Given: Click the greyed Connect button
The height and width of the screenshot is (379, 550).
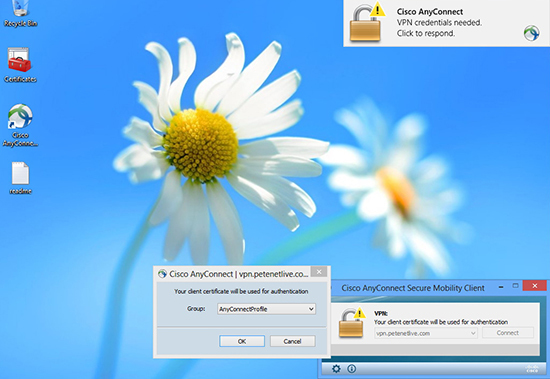Looking at the screenshot, I should click(x=508, y=333).
